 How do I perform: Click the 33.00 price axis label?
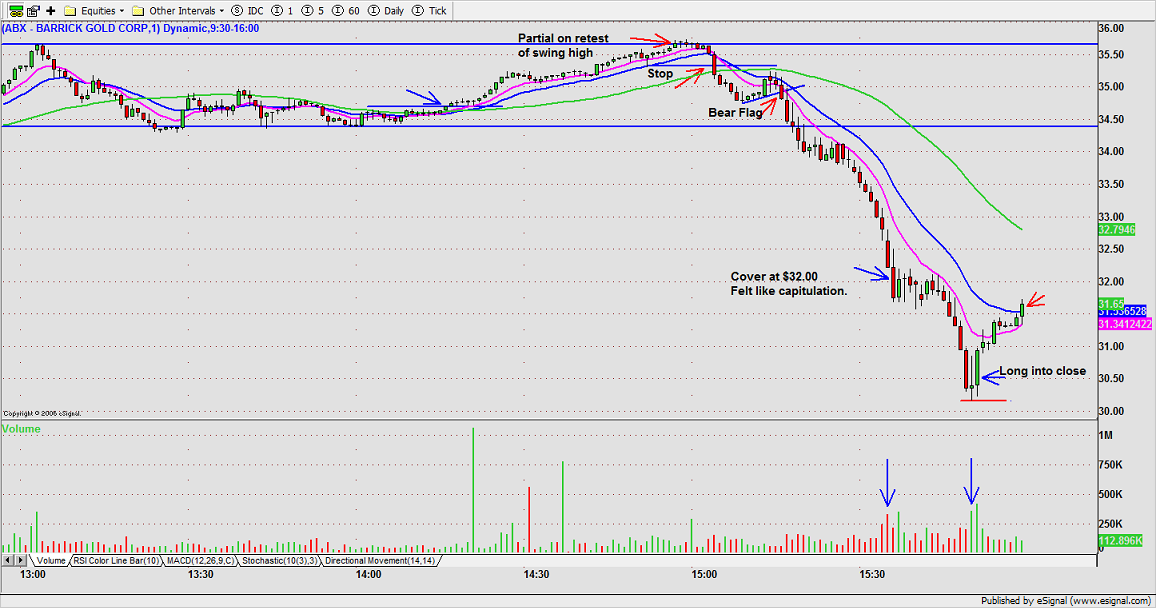[1110, 217]
